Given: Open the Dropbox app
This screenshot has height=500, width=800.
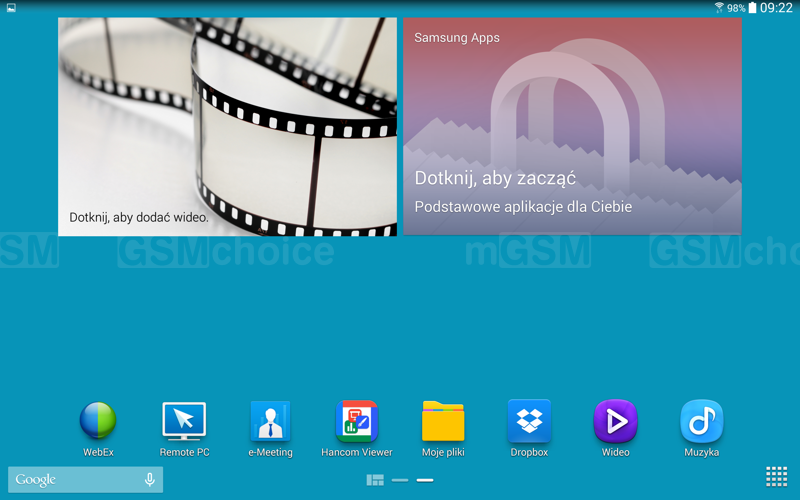Looking at the screenshot, I should pyautogui.click(x=529, y=422).
